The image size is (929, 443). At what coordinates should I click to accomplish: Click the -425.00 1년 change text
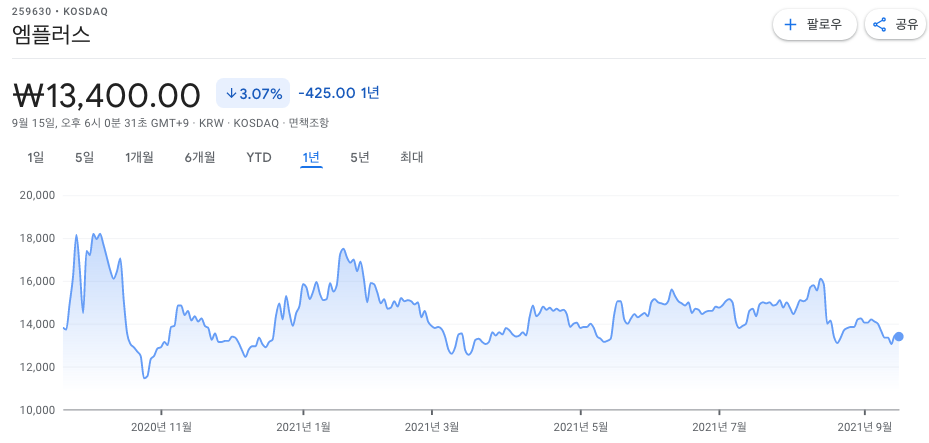coord(339,93)
